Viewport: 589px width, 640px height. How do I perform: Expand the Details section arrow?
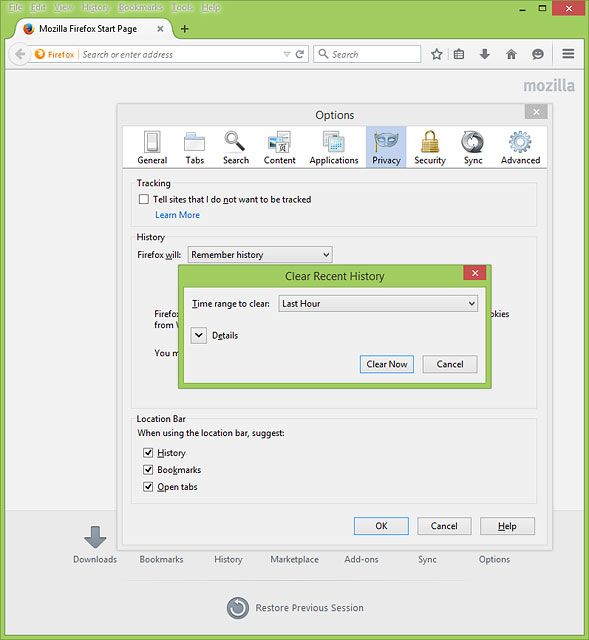click(199, 336)
